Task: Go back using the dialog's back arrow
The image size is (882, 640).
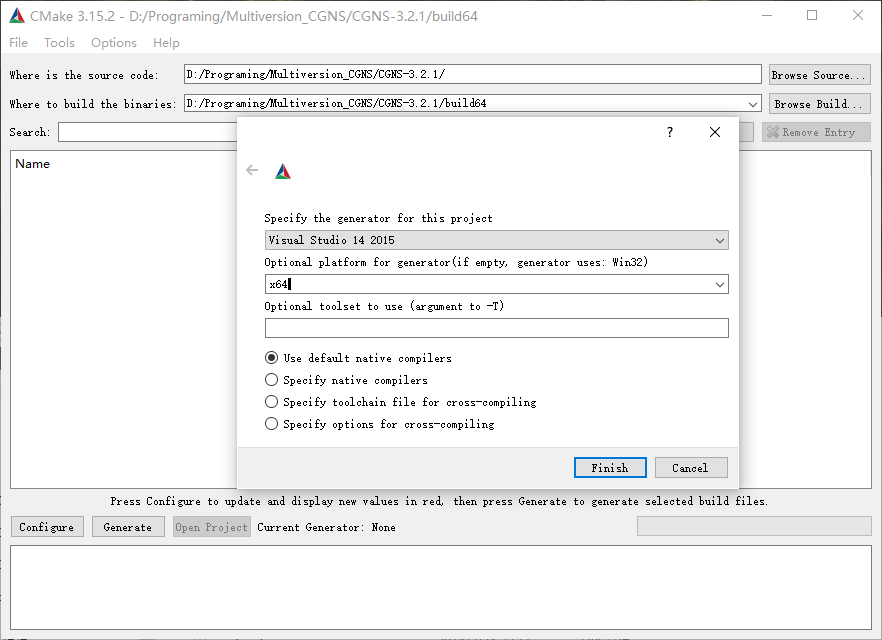Action: point(252,170)
